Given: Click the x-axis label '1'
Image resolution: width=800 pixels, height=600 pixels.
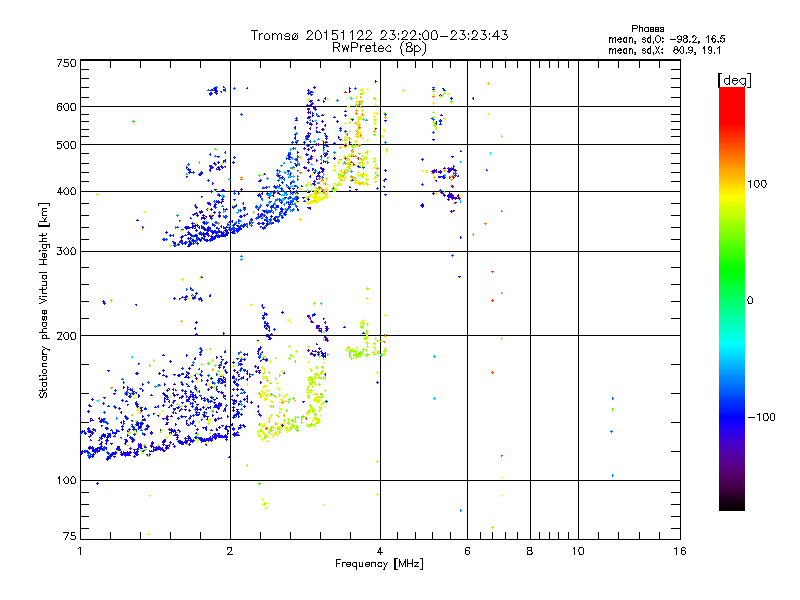Looking at the screenshot, I should [x=80, y=551].
